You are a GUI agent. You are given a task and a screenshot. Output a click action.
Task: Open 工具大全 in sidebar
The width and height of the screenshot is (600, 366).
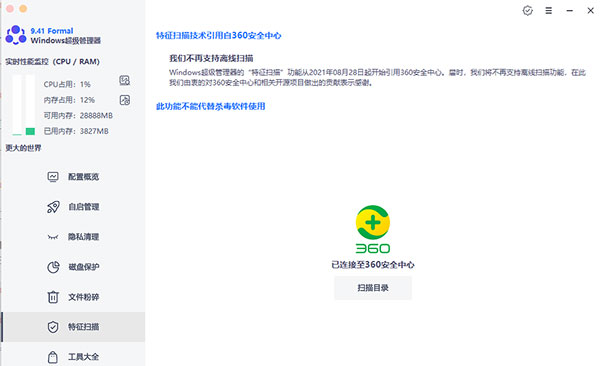(73, 357)
